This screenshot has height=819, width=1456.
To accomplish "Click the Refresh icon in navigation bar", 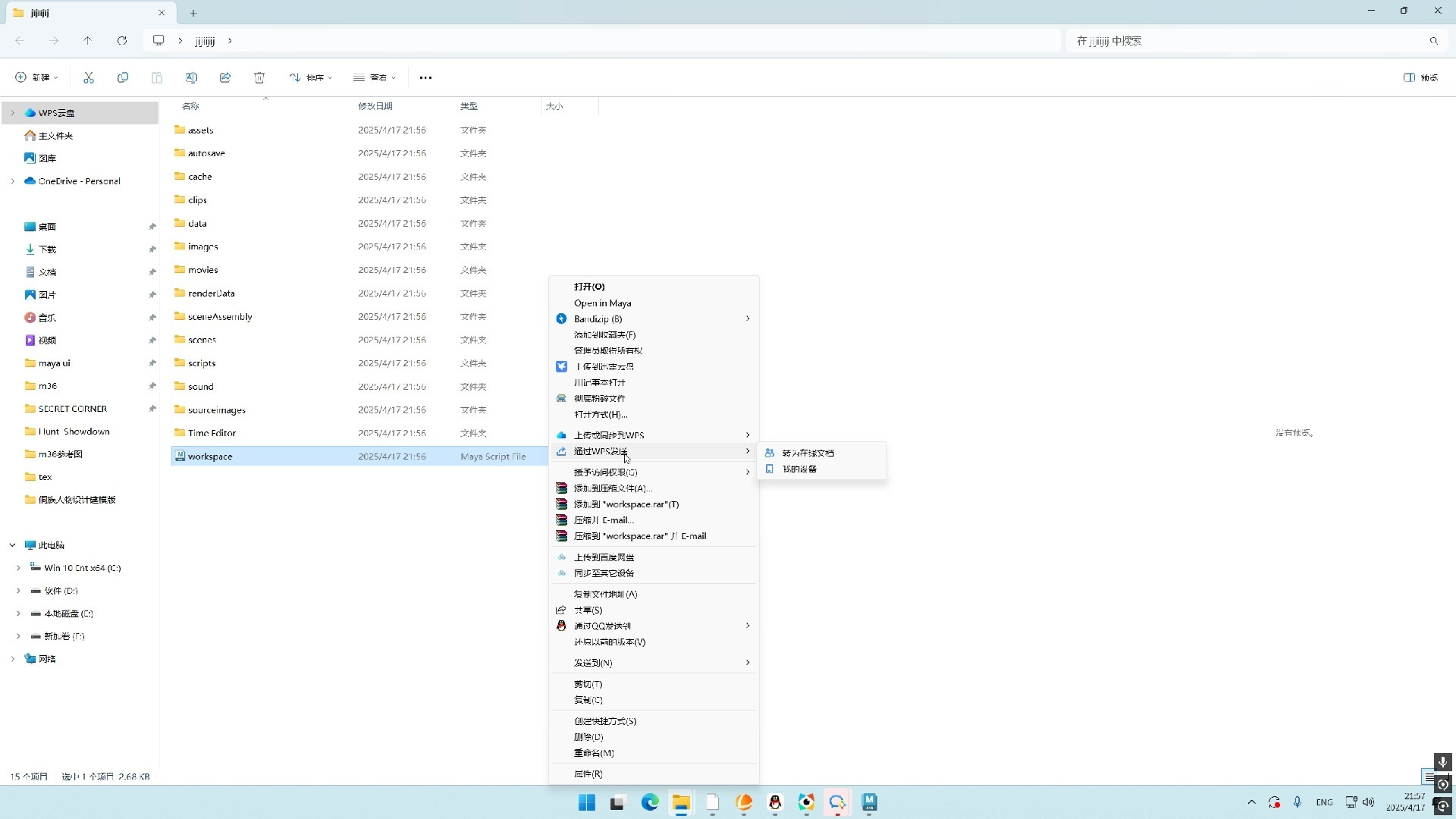I will [122, 41].
